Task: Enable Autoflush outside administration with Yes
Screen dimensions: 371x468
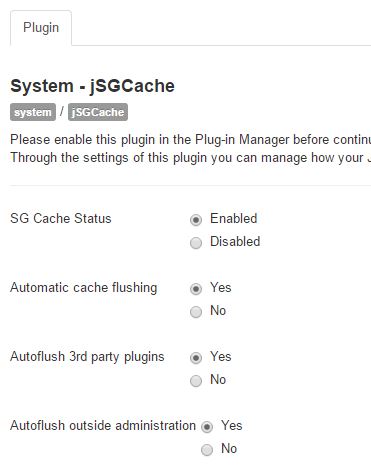Action: coord(207,427)
